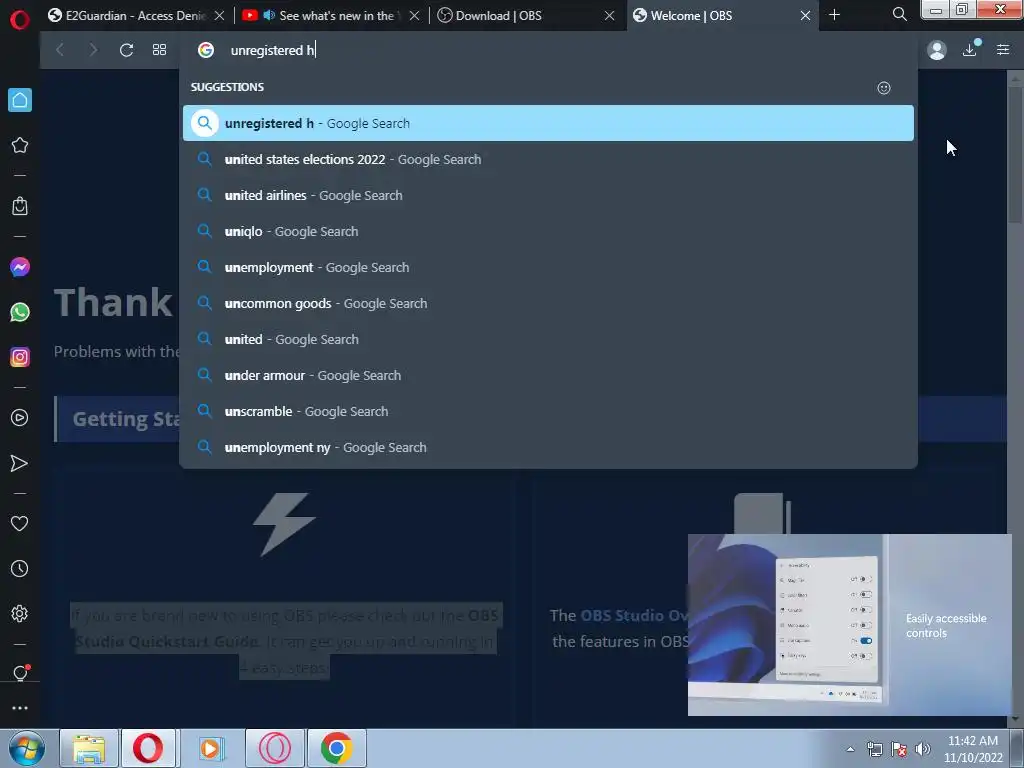The image size is (1024, 768).
Task: Open Windows Explorer from the taskbar
Action: click(x=89, y=748)
